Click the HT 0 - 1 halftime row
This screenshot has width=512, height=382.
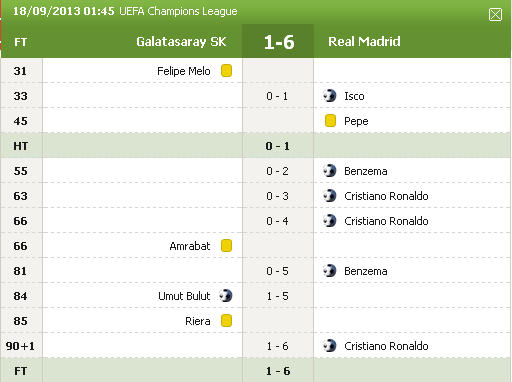tap(256, 146)
